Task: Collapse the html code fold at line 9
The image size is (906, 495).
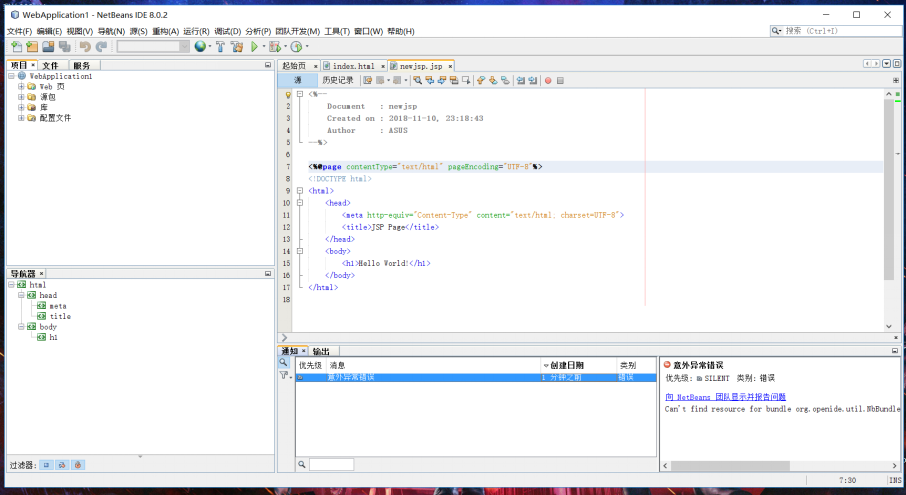Action: 300,191
